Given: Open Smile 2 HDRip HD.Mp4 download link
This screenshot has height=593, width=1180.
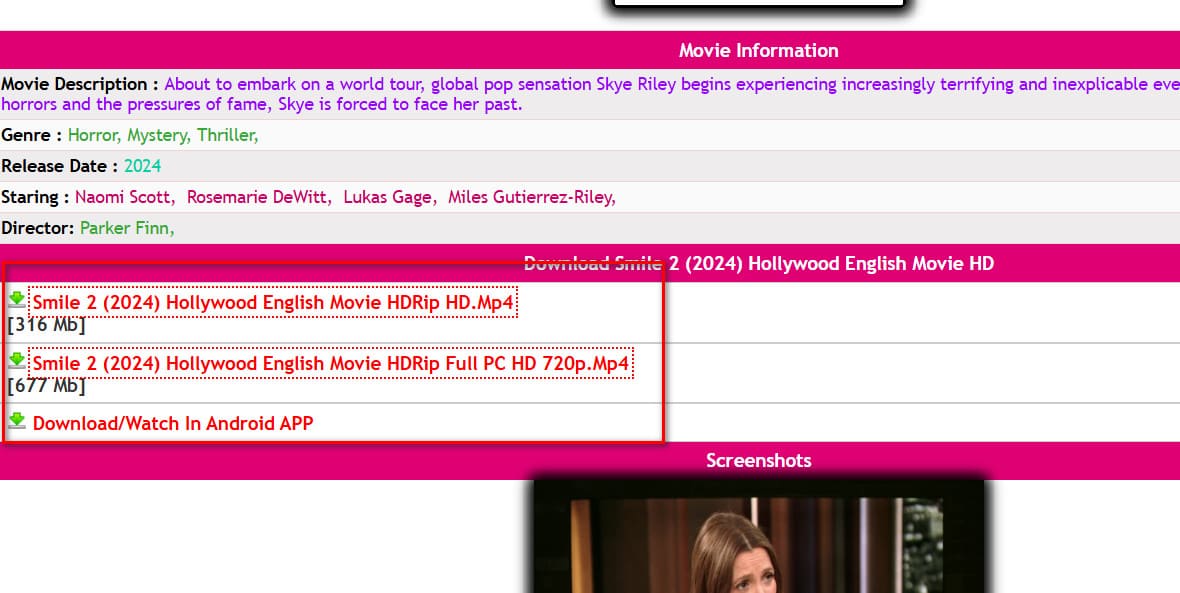Looking at the screenshot, I should (x=273, y=303).
